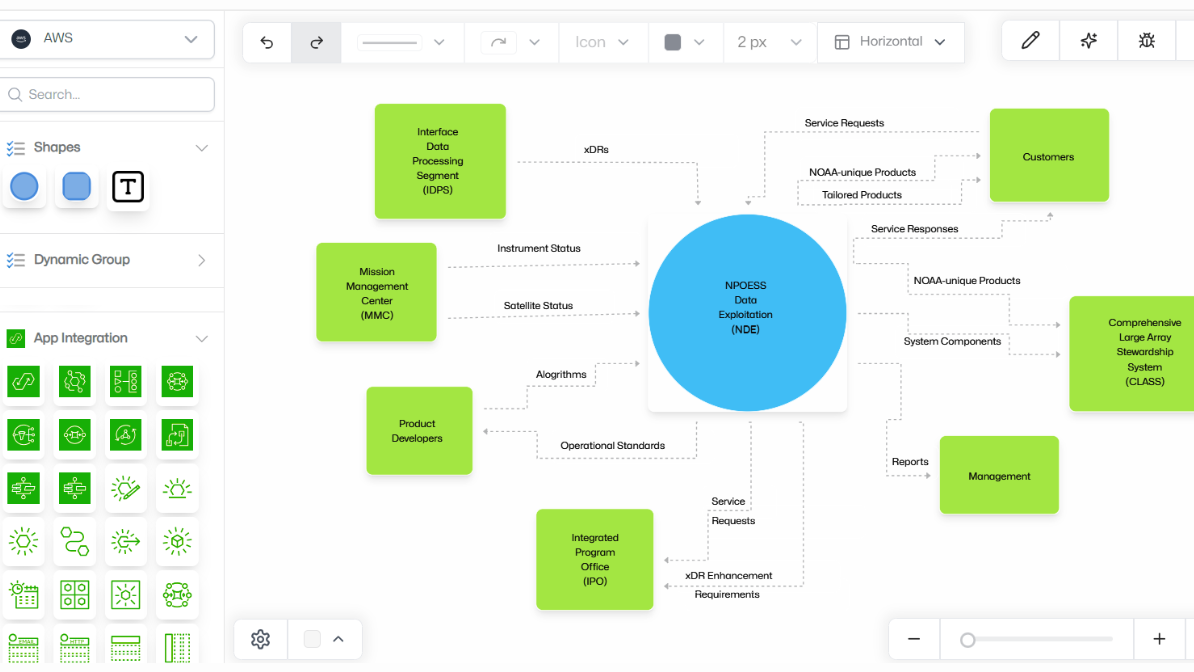This screenshot has height=672, width=1194.
Task: Click the undo arrow in the toolbar
Action: 267,42
